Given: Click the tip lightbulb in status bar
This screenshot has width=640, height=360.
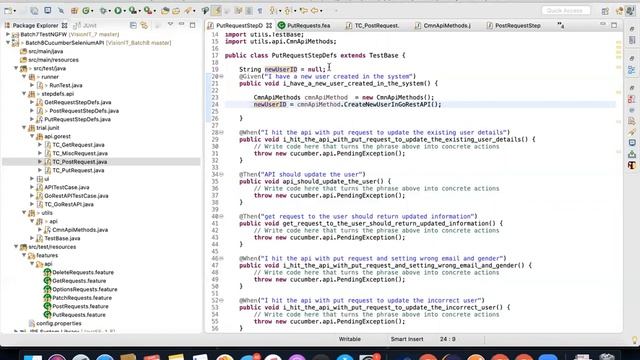Looking at the screenshot, I should (634, 340).
